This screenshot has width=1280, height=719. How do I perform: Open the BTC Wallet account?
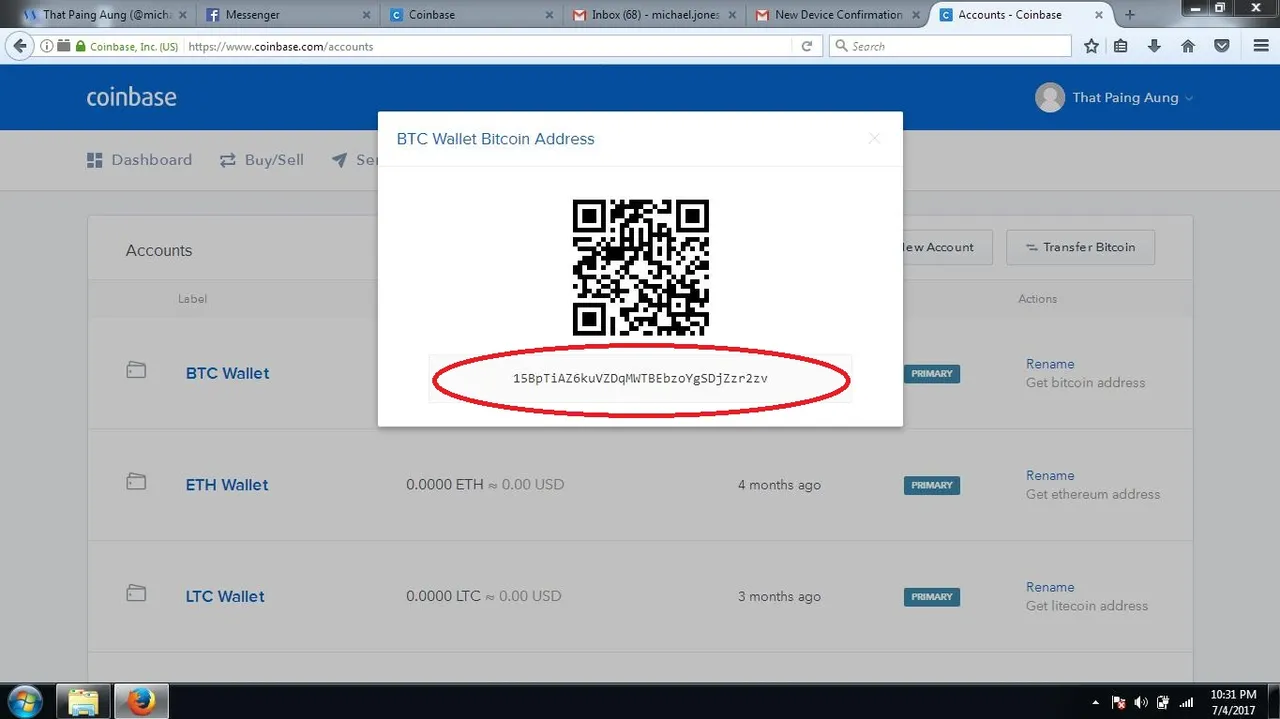click(228, 373)
